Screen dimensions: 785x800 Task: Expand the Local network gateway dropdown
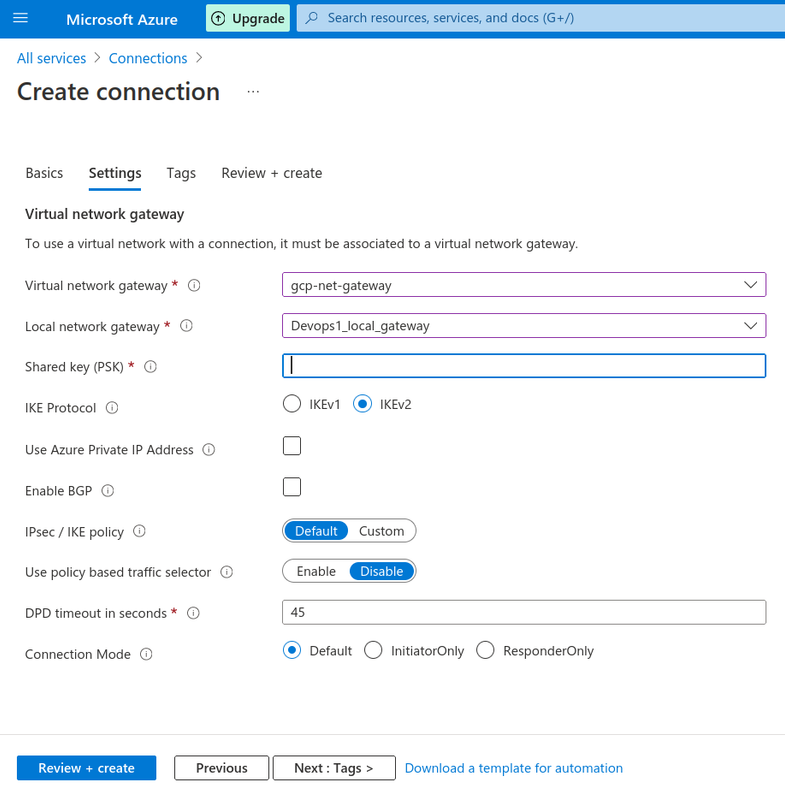point(524,326)
